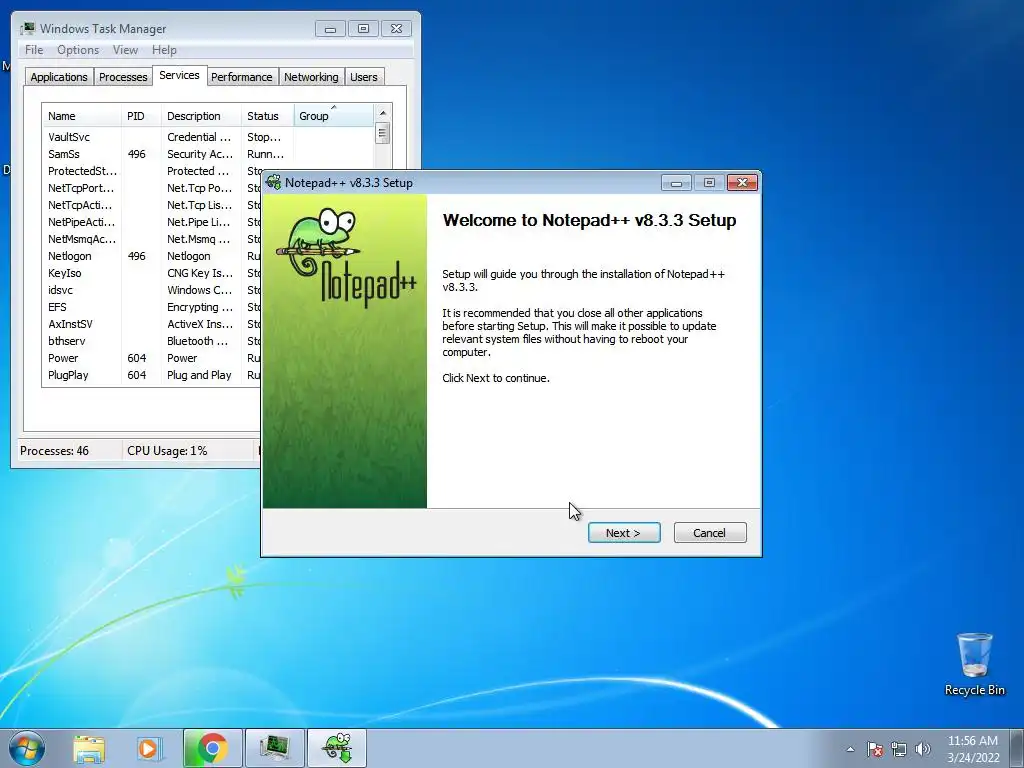Click the services list scrollbar thumb

click(x=383, y=133)
